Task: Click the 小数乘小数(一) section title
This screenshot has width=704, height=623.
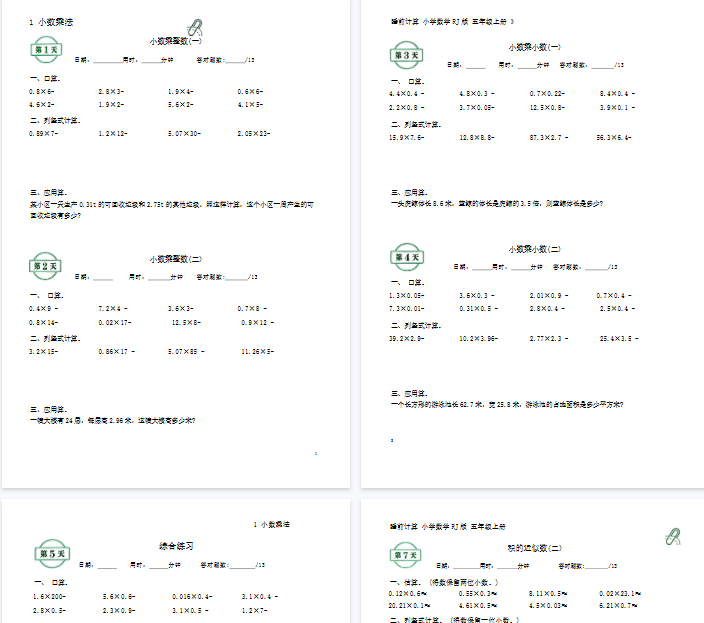Action: pos(535,47)
